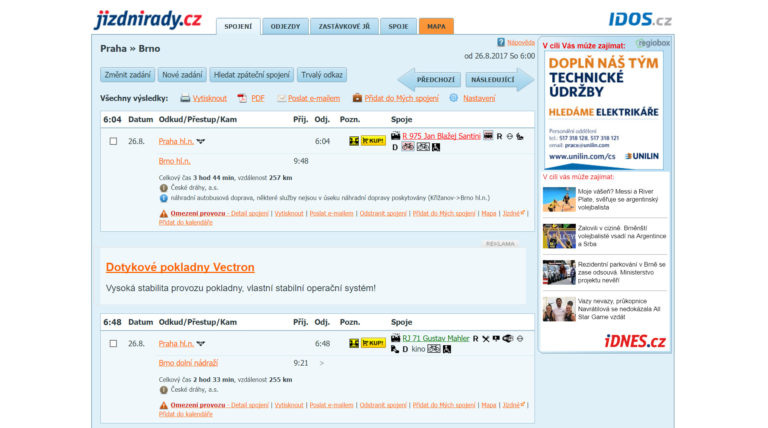Click the PDF export icon

242,98
